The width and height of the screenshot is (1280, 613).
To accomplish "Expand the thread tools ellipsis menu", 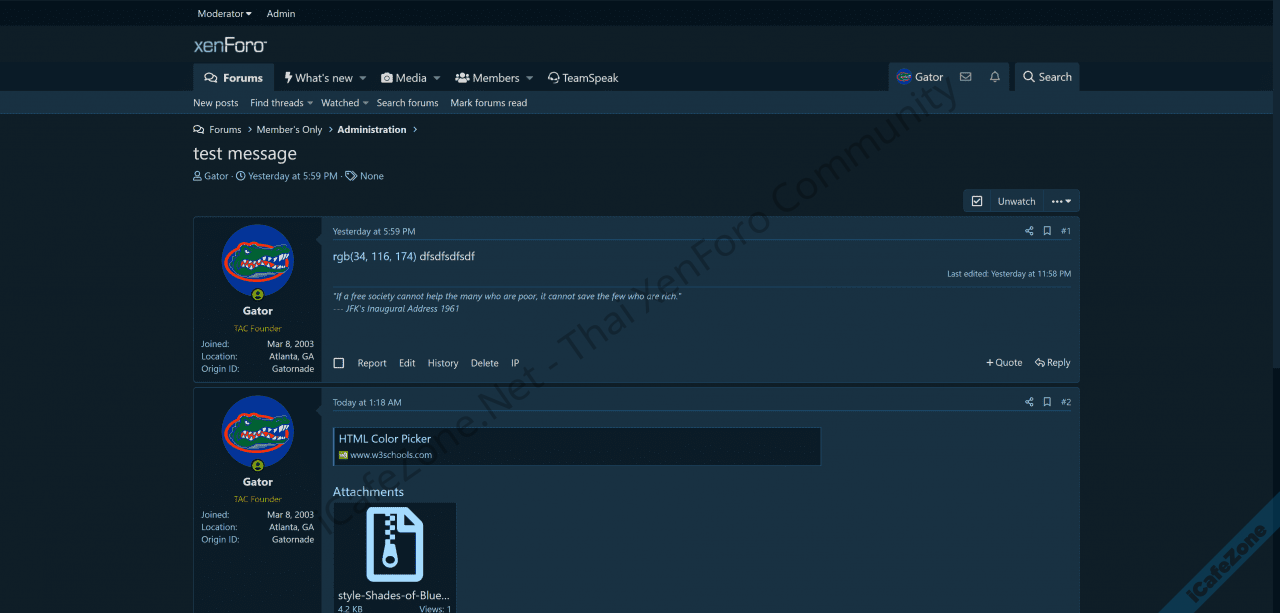I will (1061, 201).
